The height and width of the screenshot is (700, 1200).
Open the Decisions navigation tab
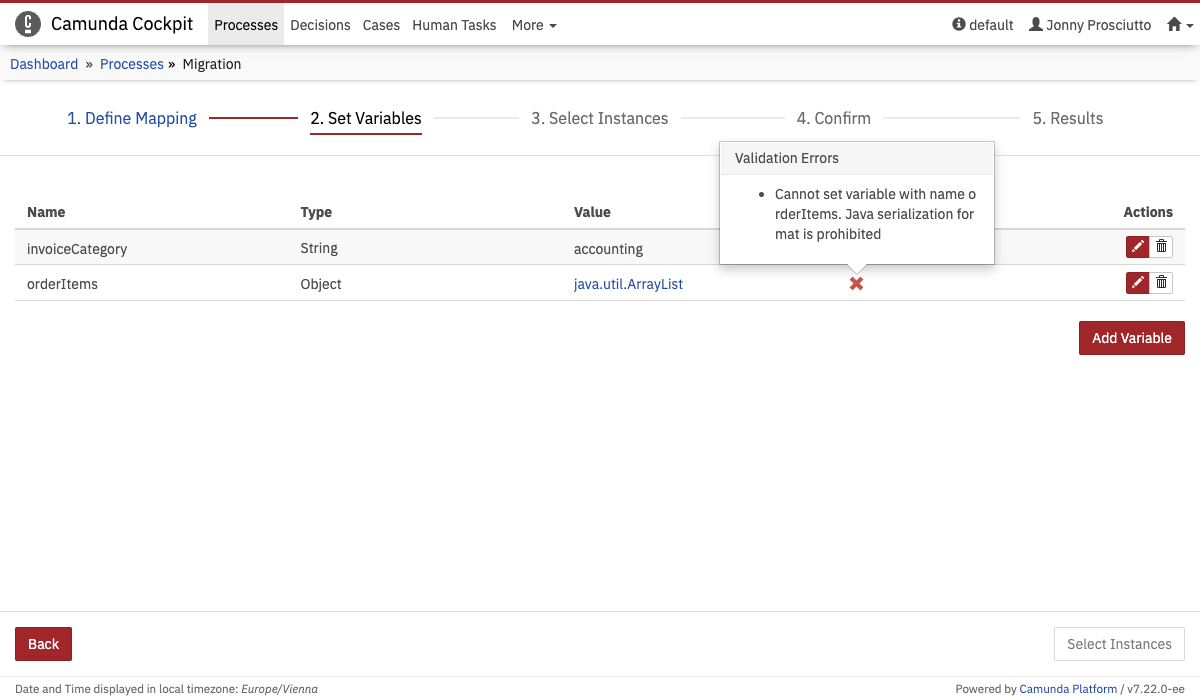[320, 25]
